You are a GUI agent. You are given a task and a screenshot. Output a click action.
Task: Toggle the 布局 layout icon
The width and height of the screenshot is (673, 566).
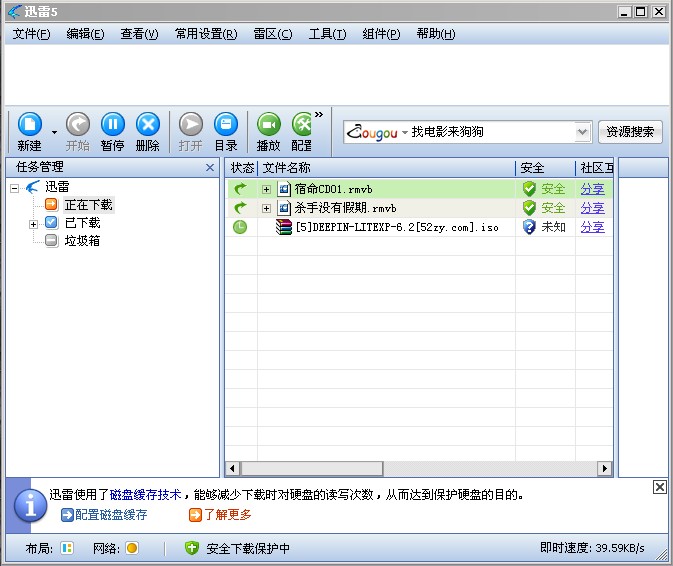[67, 548]
